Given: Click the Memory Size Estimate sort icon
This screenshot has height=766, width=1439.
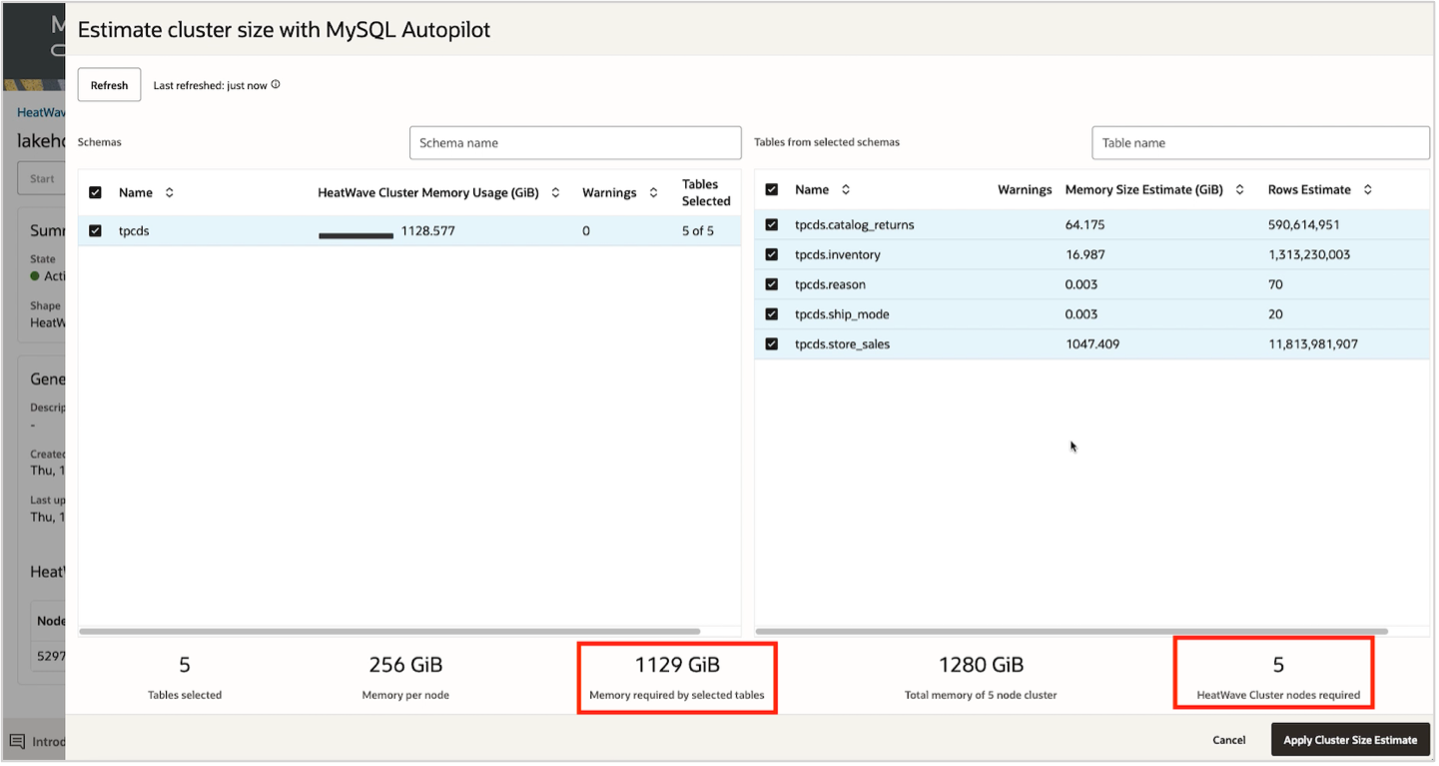Looking at the screenshot, I should tap(1240, 189).
